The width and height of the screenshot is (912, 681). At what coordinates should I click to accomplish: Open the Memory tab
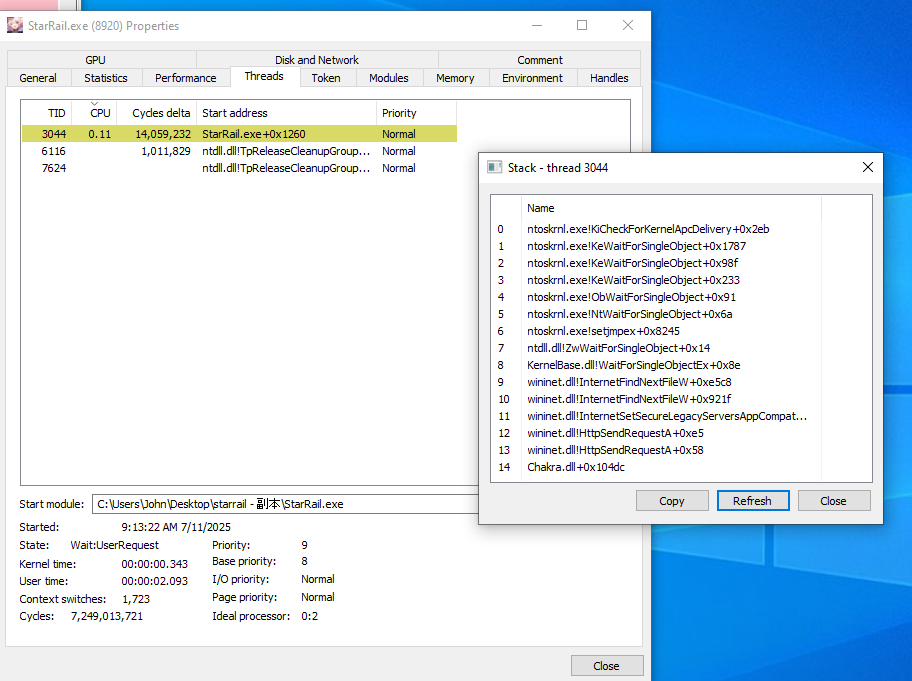[455, 78]
